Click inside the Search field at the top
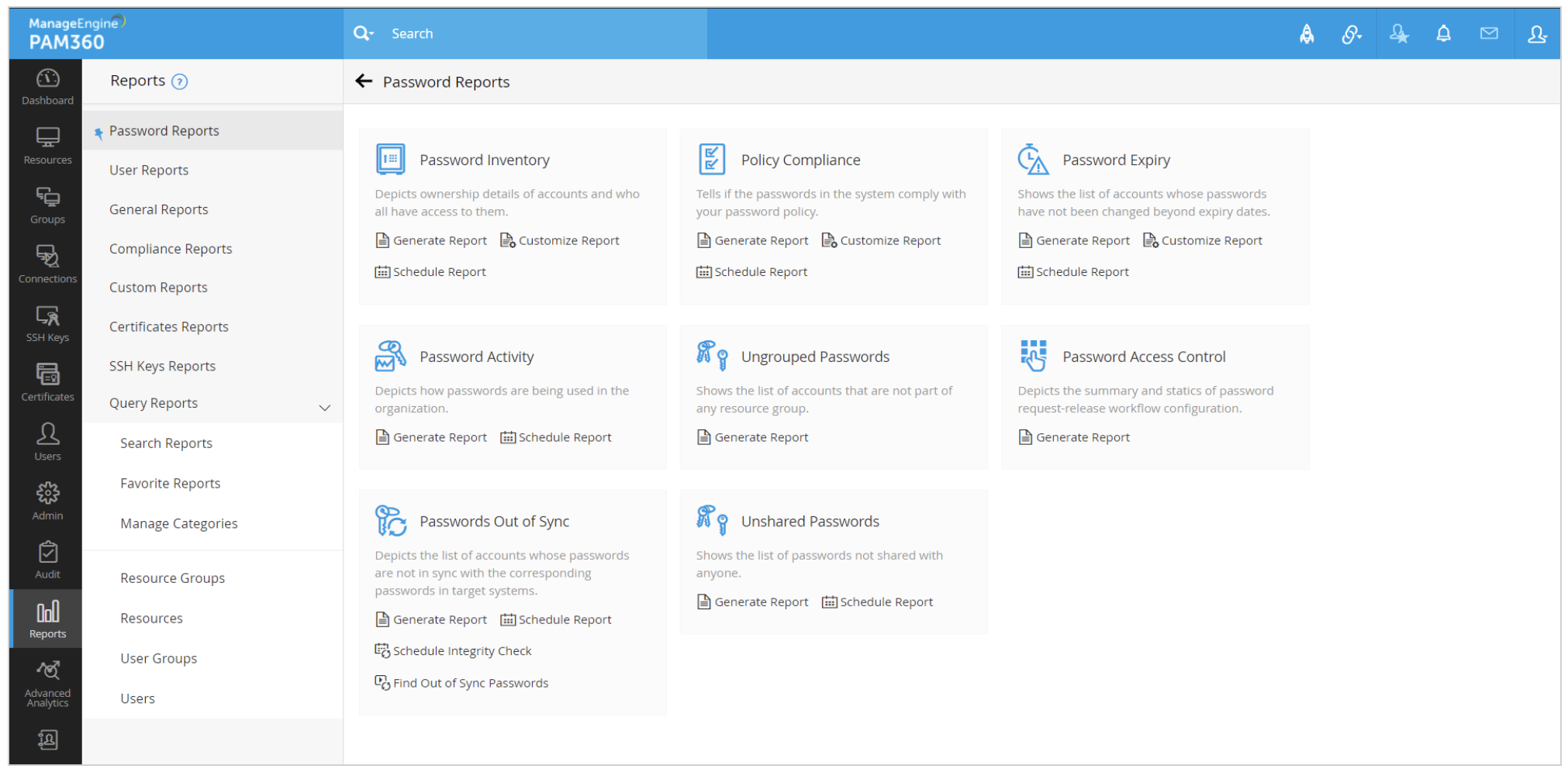The height and width of the screenshot is (769, 1568). 504,33
